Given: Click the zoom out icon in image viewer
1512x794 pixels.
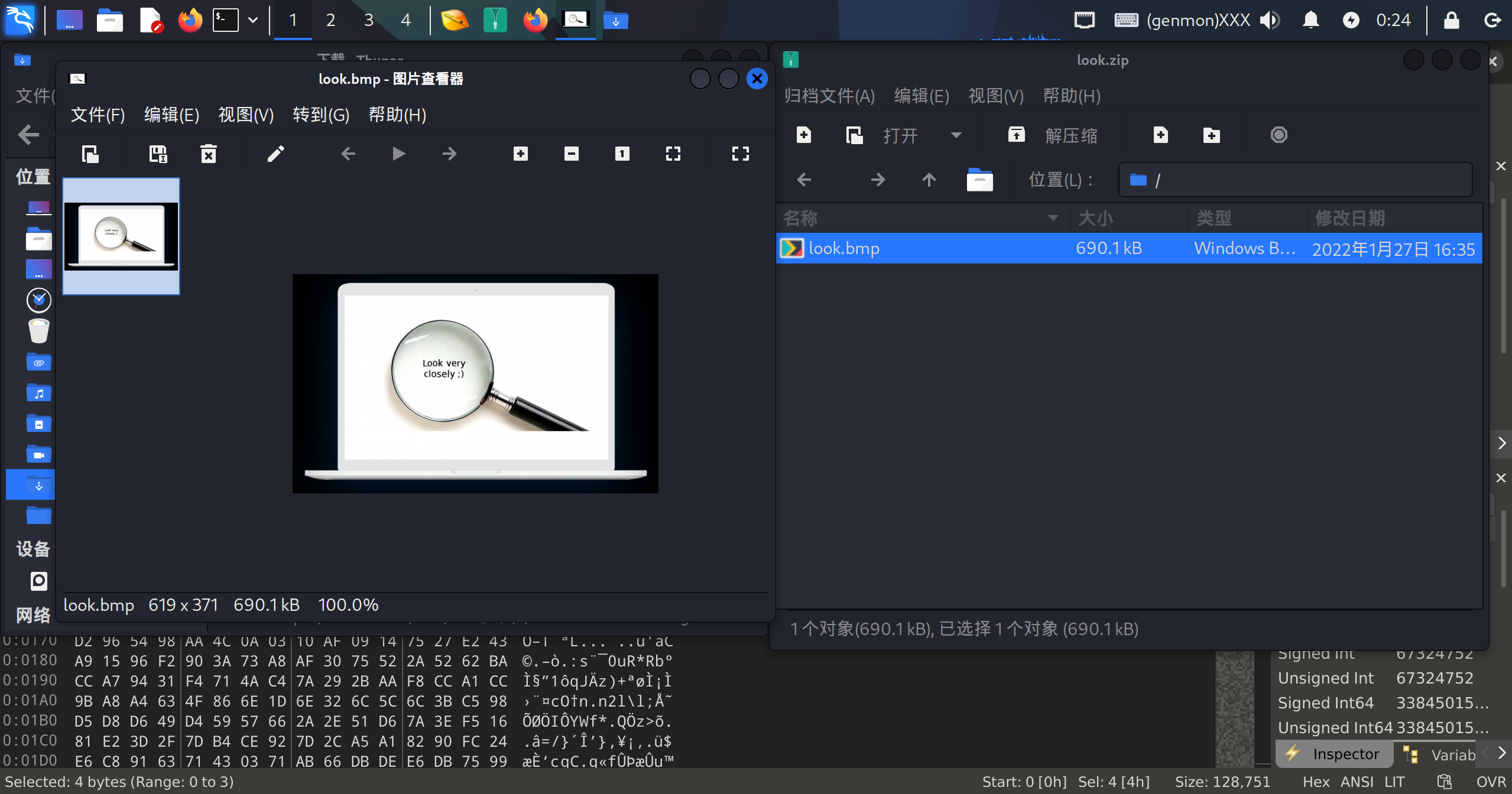Looking at the screenshot, I should [x=571, y=154].
